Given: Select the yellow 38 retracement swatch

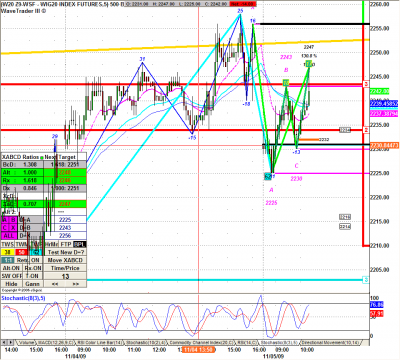Looking at the screenshot, I should tap(8, 252).
